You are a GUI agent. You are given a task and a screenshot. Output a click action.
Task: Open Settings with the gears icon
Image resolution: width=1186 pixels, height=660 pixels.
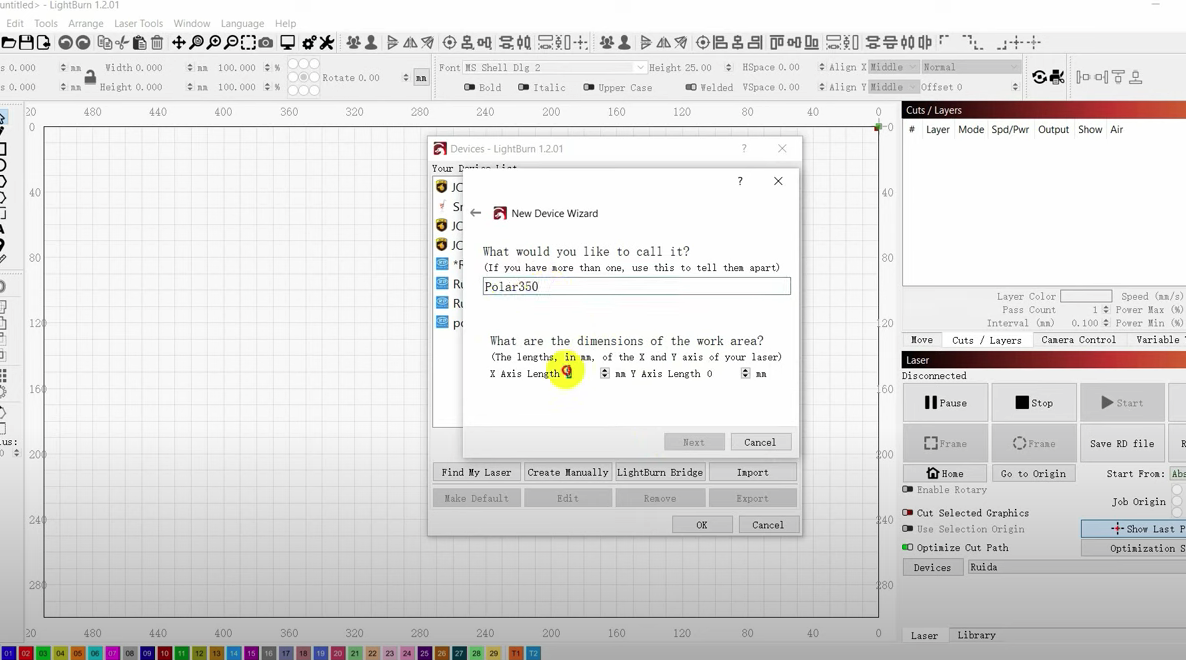point(309,43)
